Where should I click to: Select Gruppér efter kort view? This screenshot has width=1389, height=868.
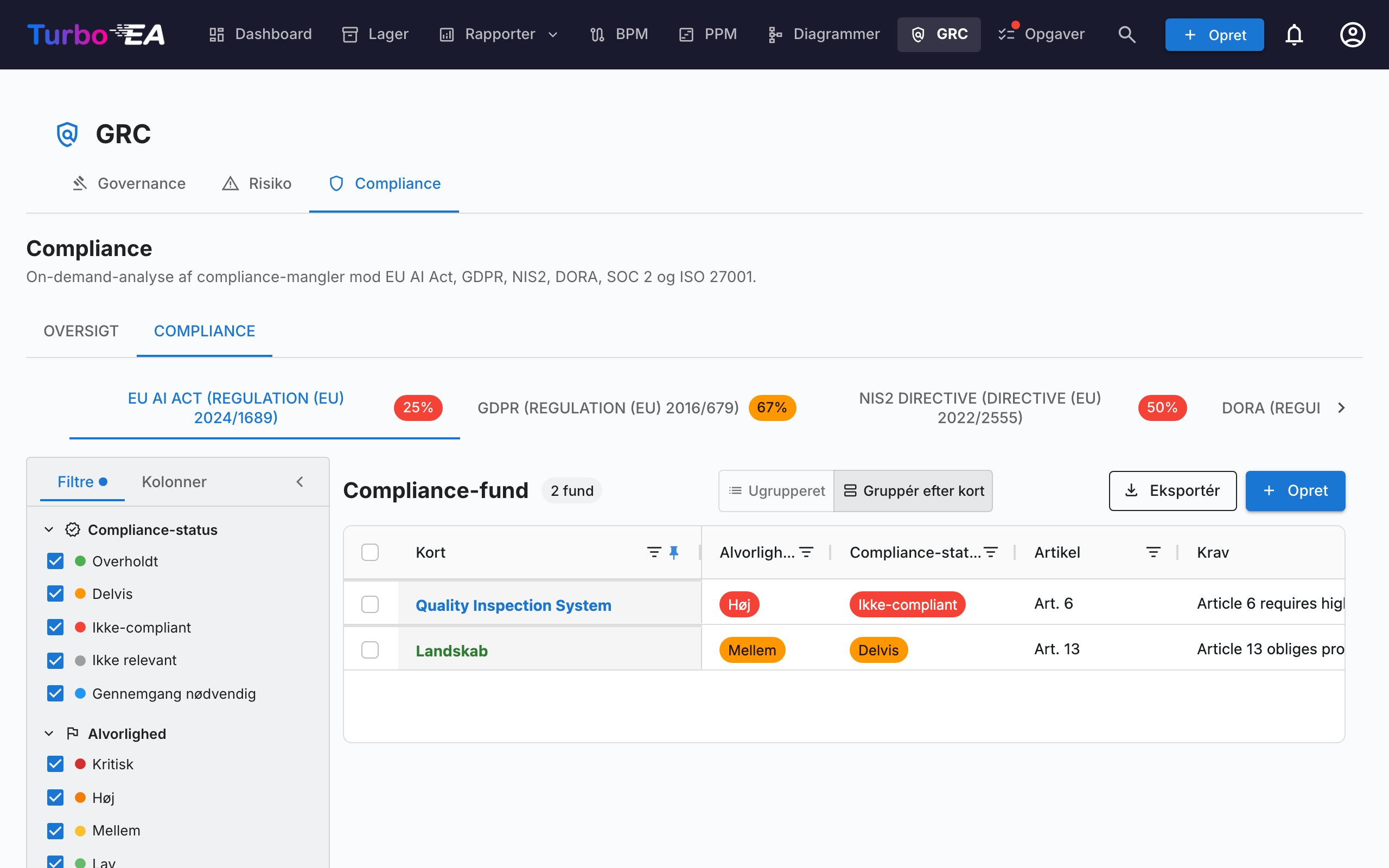913,491
